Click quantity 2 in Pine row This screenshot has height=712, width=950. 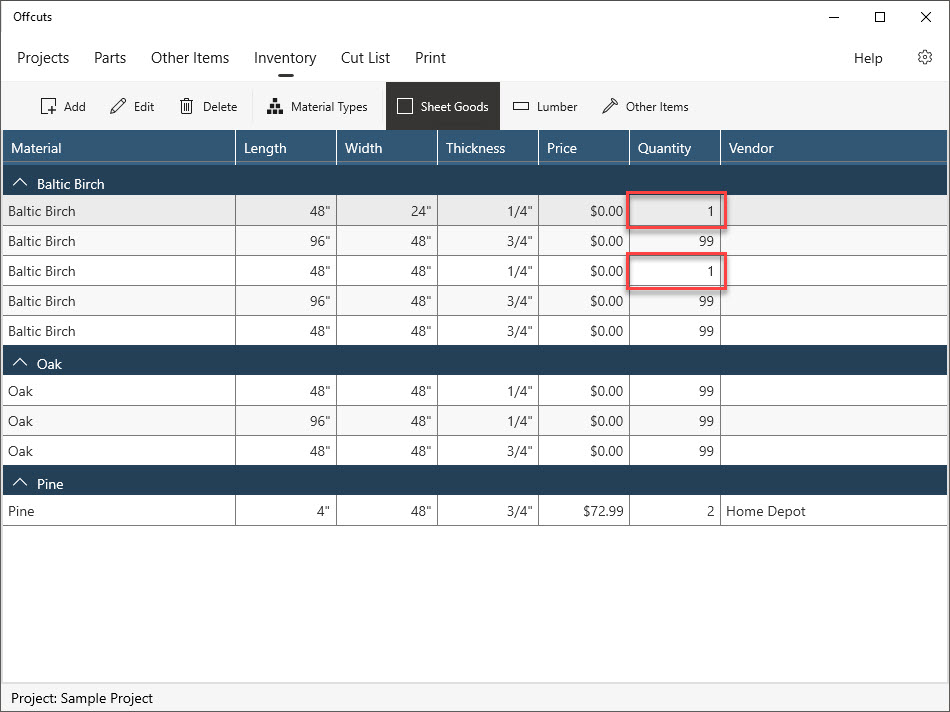pos(676,511)
